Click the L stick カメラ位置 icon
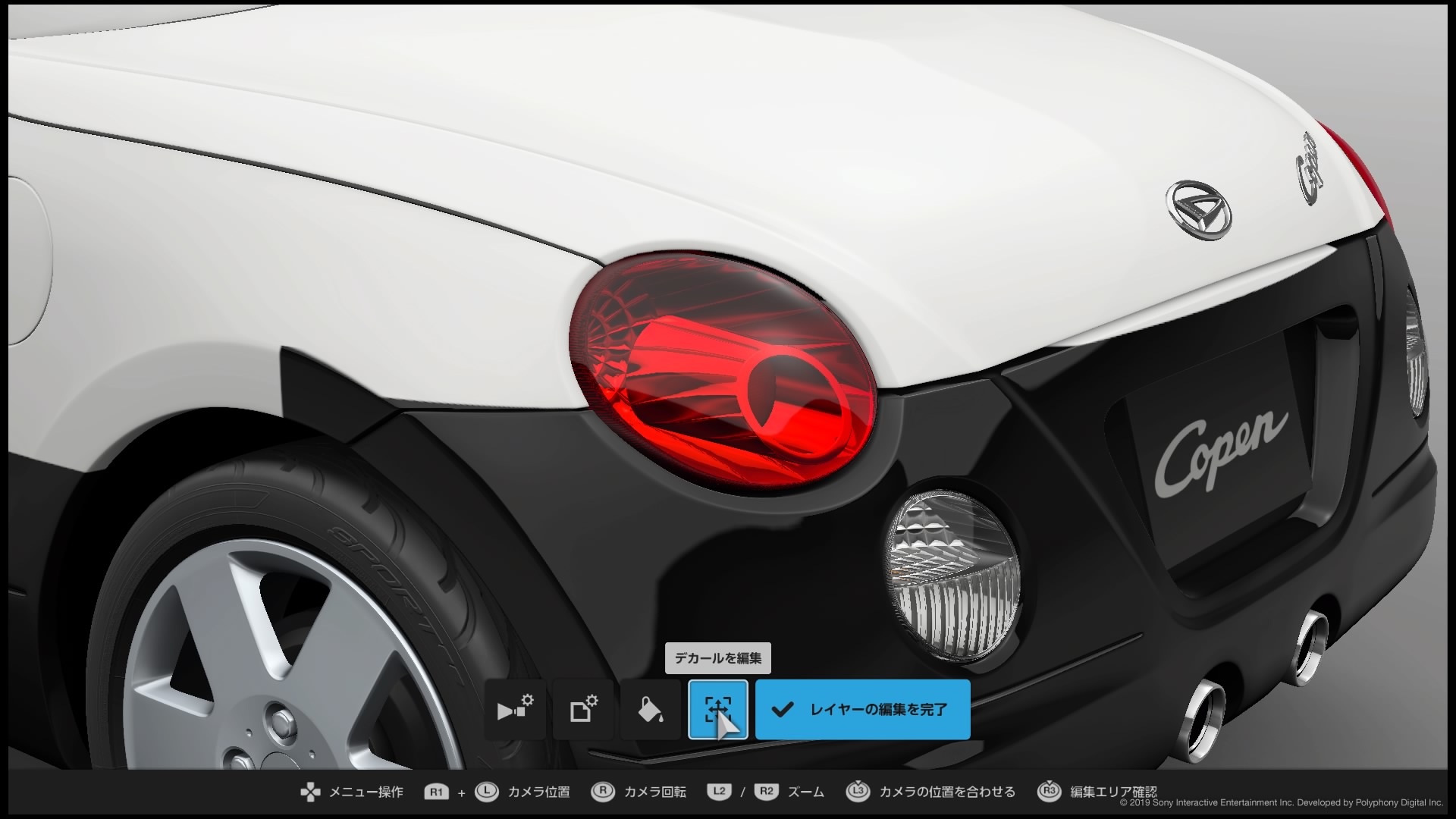This screenshot has width=1456, height=819. [486, 792]
